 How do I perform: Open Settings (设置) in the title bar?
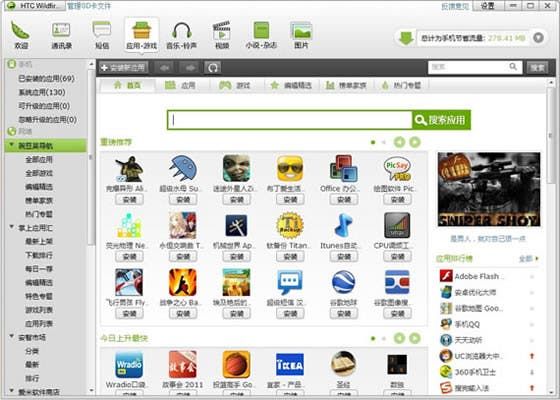coord(488,6)
